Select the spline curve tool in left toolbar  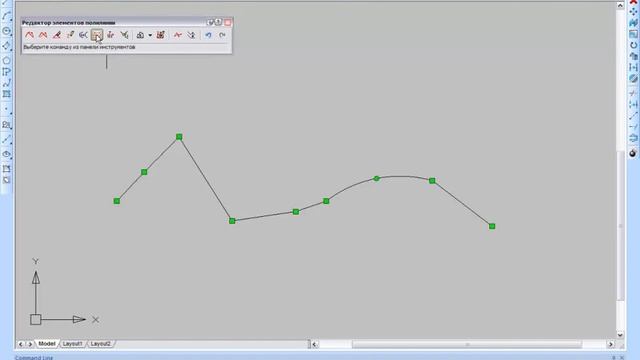[6, 83]
